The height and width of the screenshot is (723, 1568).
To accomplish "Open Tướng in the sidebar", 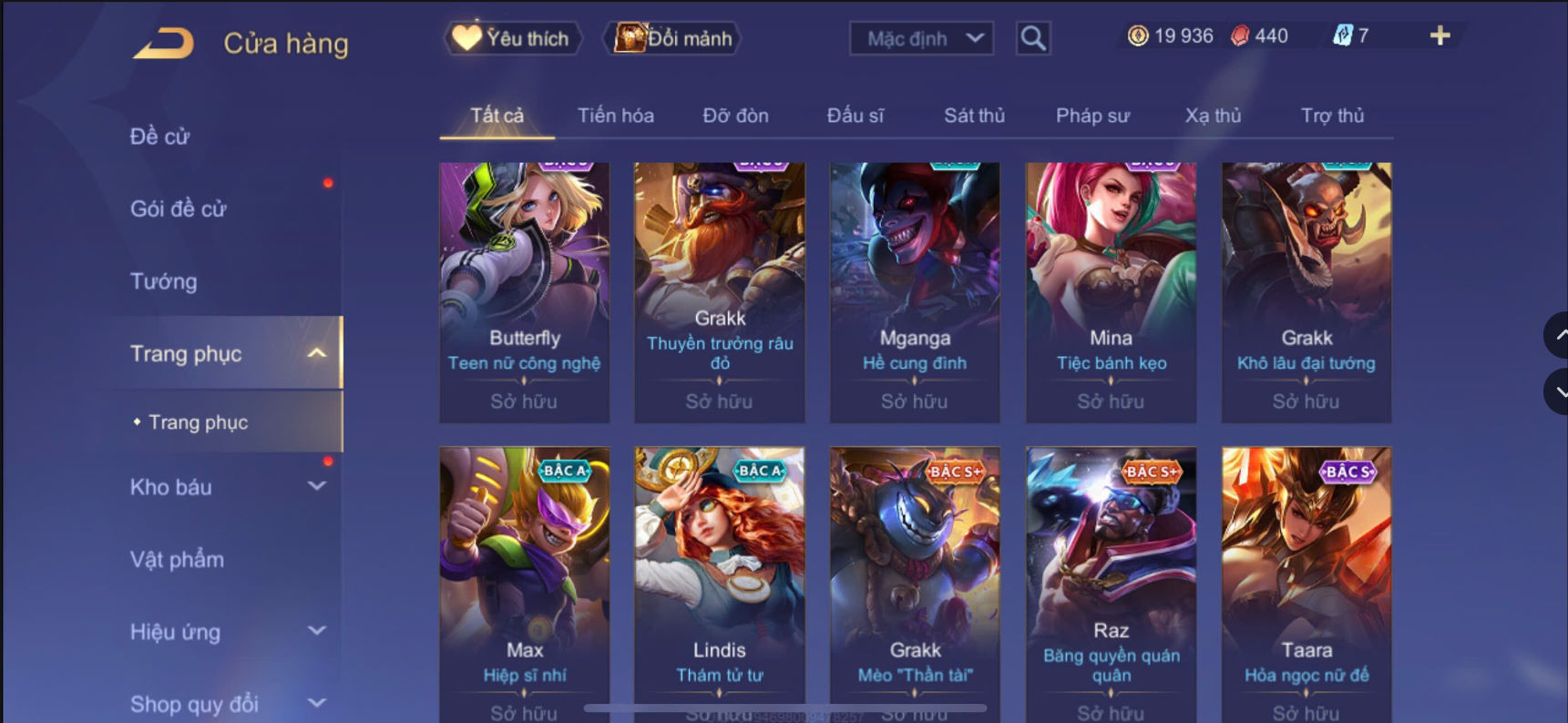I will click(164, 281).
